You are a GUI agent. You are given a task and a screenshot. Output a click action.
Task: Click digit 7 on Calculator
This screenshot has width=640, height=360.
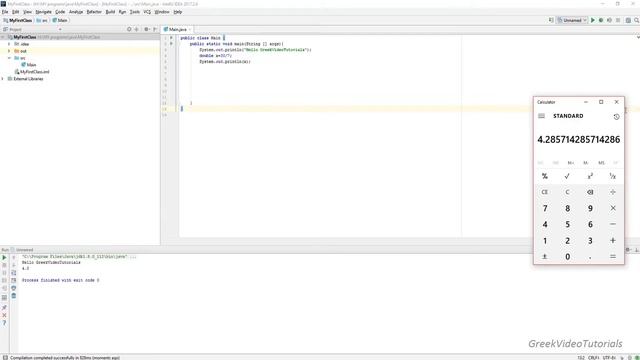[545, 208]
